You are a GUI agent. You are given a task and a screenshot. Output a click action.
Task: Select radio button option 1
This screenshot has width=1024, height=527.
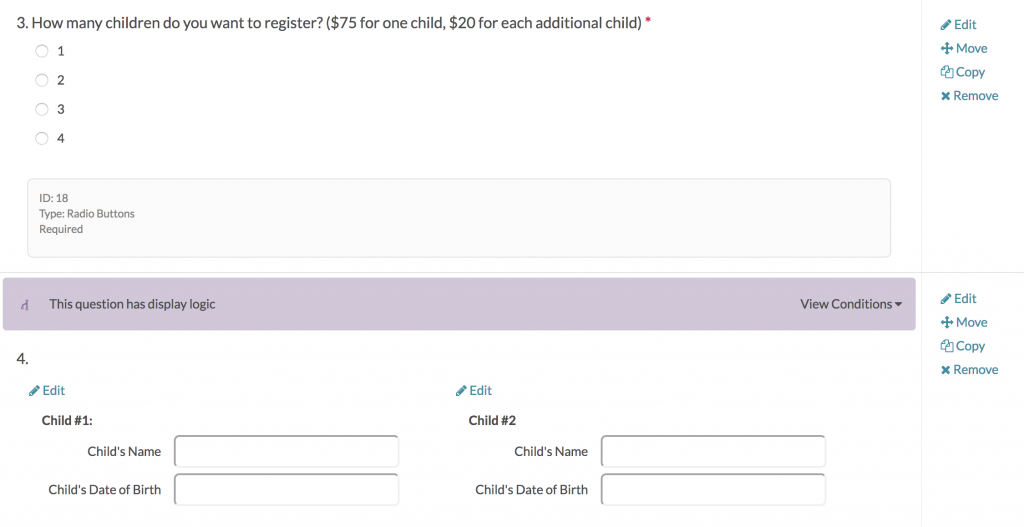(42, 51)
